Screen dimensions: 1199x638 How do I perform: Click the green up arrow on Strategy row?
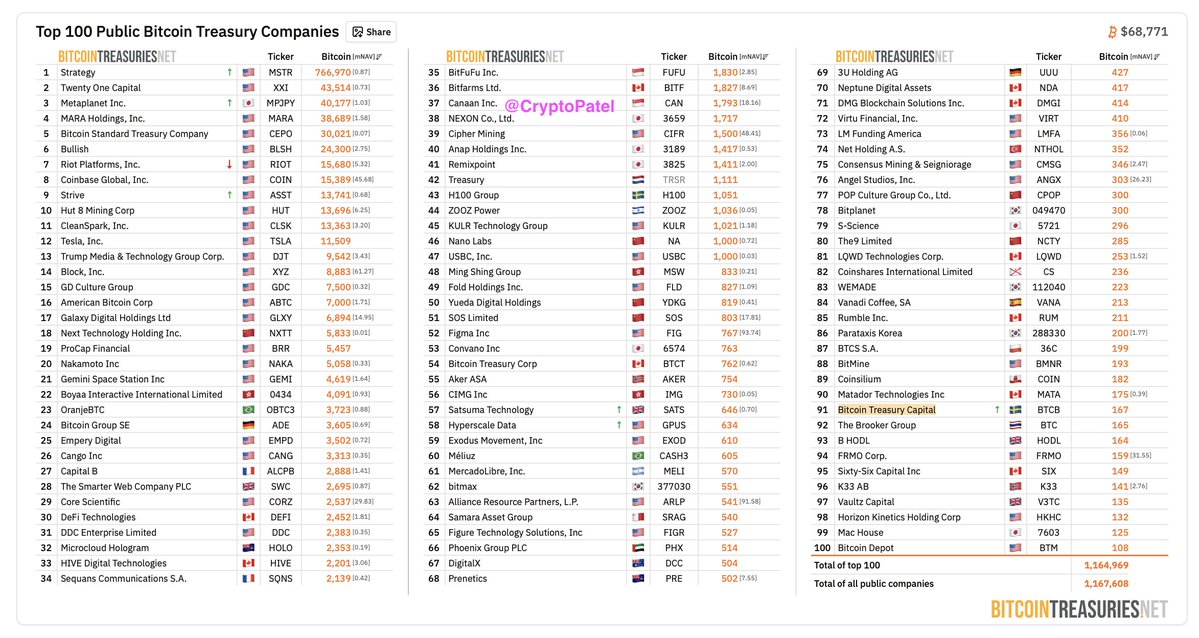(x=229, y=73)
